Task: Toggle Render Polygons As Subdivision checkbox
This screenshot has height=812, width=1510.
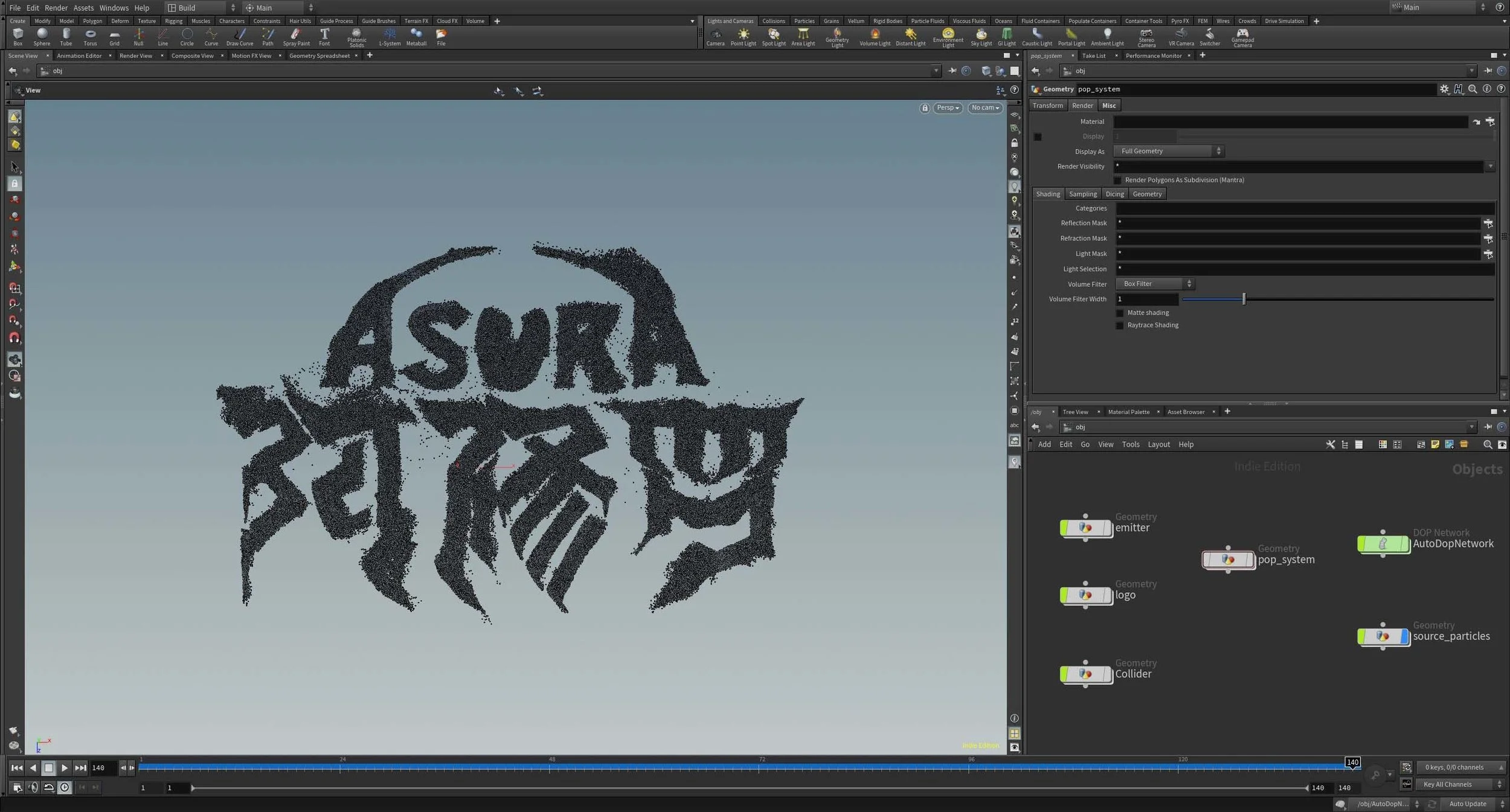Action: tap(1117, 180)
